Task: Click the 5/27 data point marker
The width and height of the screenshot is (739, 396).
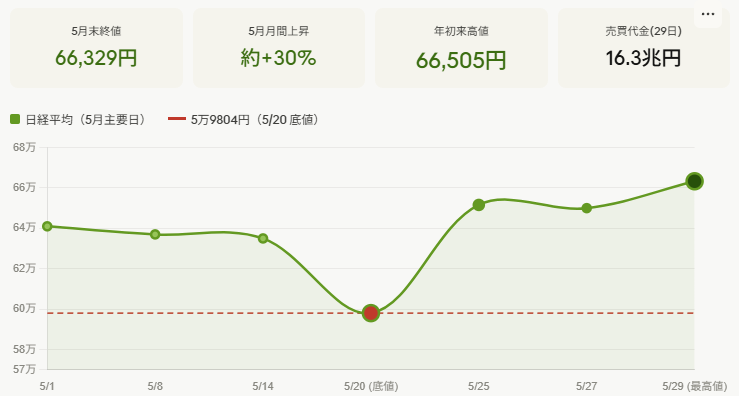Action: (586, 208)
